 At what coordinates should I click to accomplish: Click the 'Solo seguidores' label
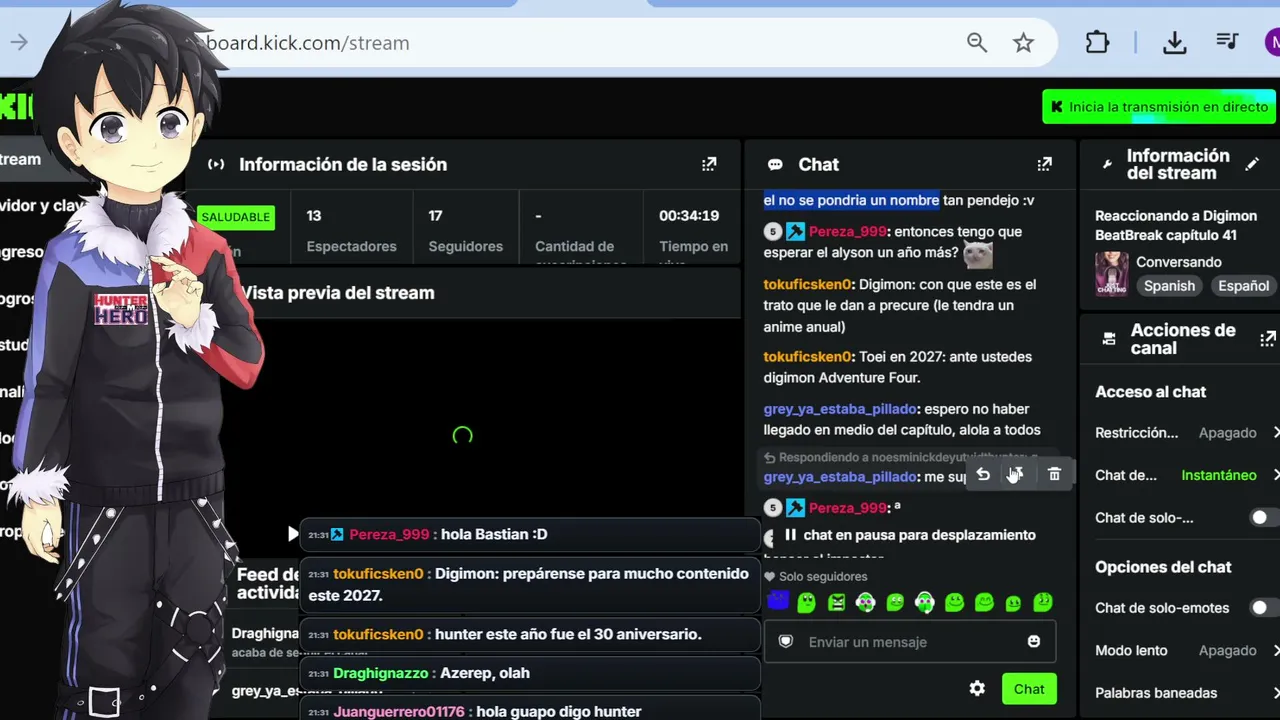point(823,576)
